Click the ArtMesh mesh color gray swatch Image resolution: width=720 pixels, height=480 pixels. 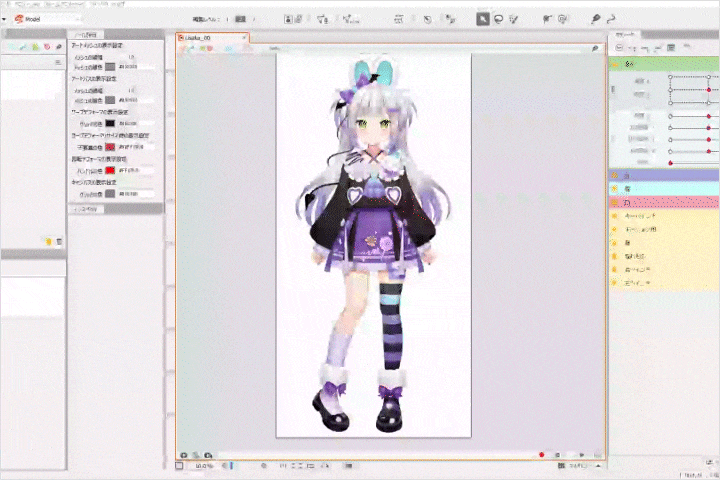tap(110, 67)
